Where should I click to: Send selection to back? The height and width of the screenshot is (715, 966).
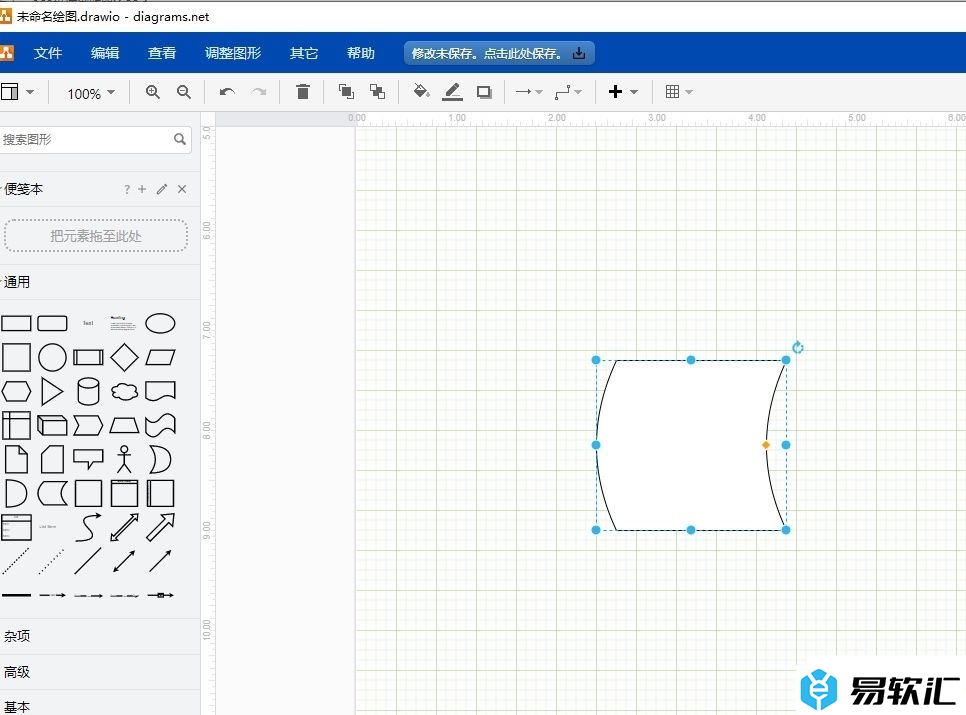click(377, 92)
